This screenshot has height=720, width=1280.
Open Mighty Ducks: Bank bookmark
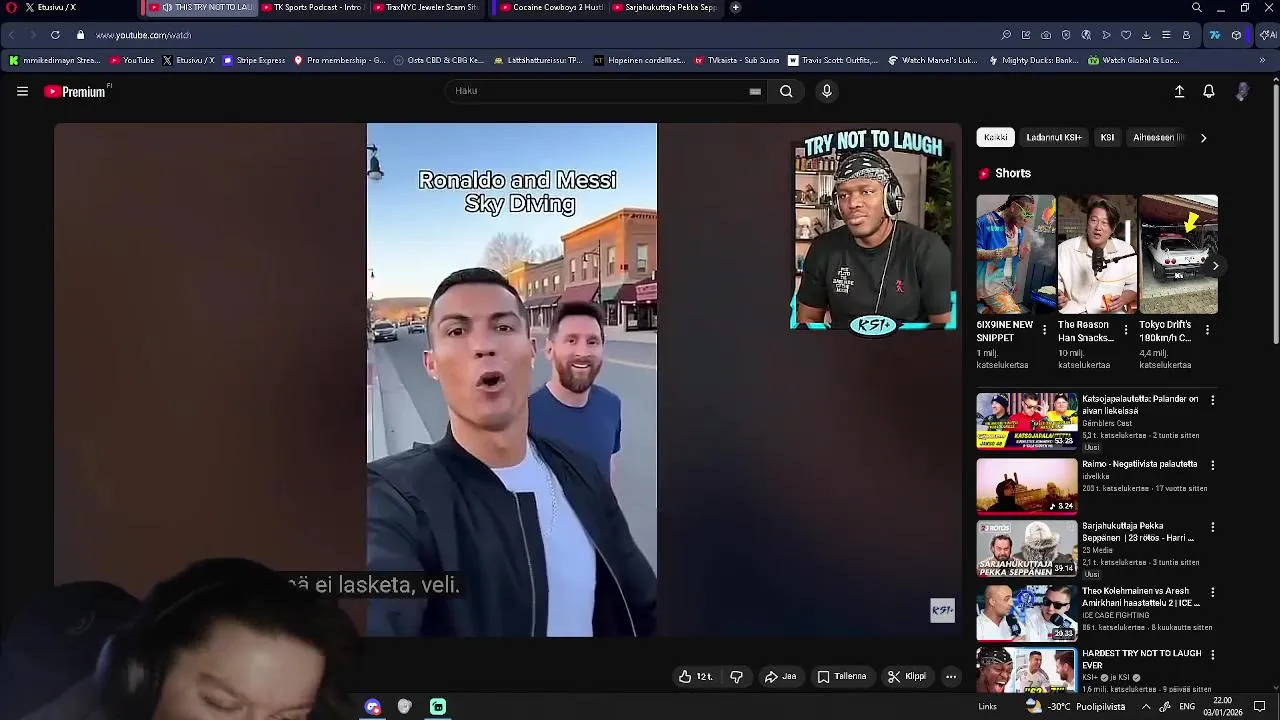(1033, 60)
